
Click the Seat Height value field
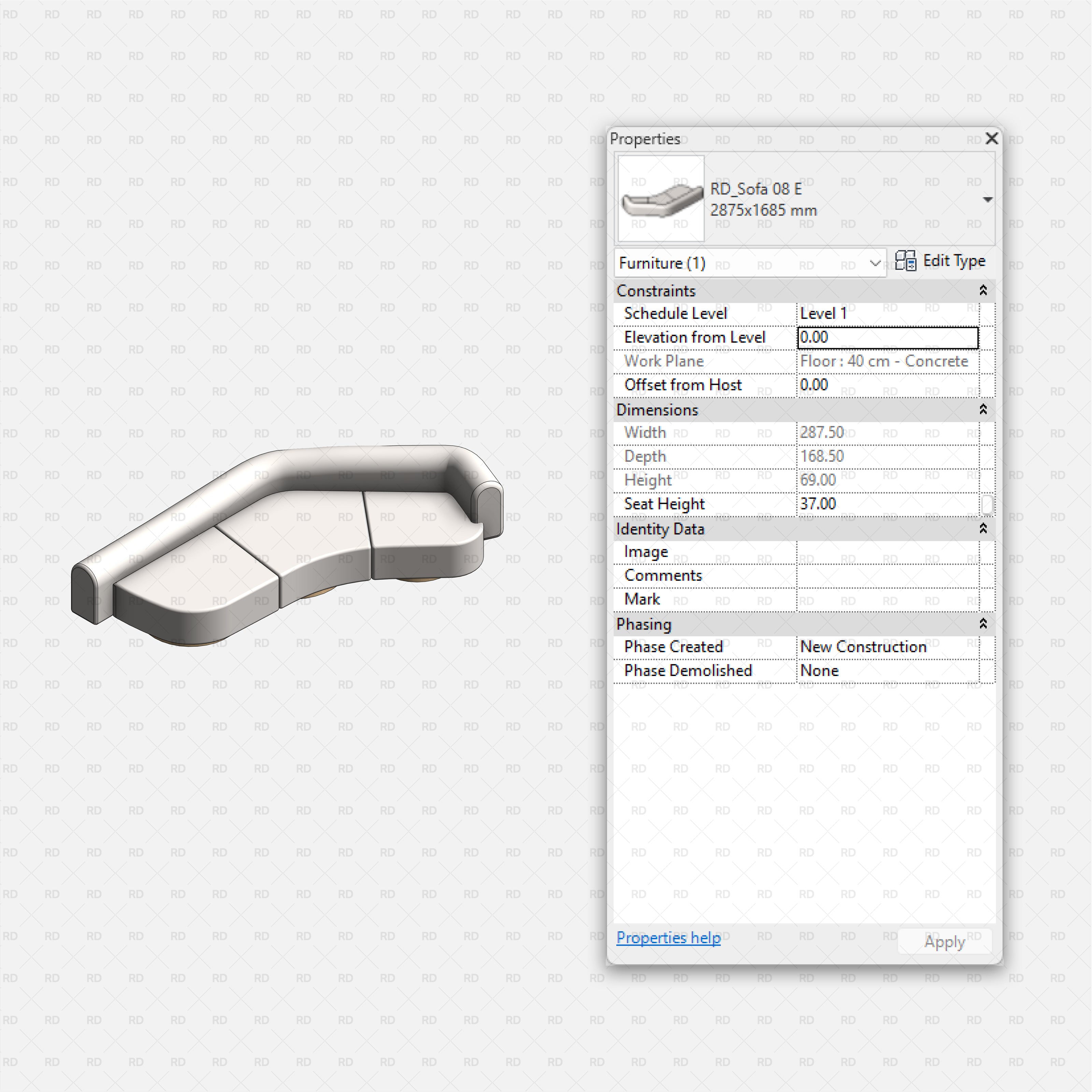coord(887,504)
